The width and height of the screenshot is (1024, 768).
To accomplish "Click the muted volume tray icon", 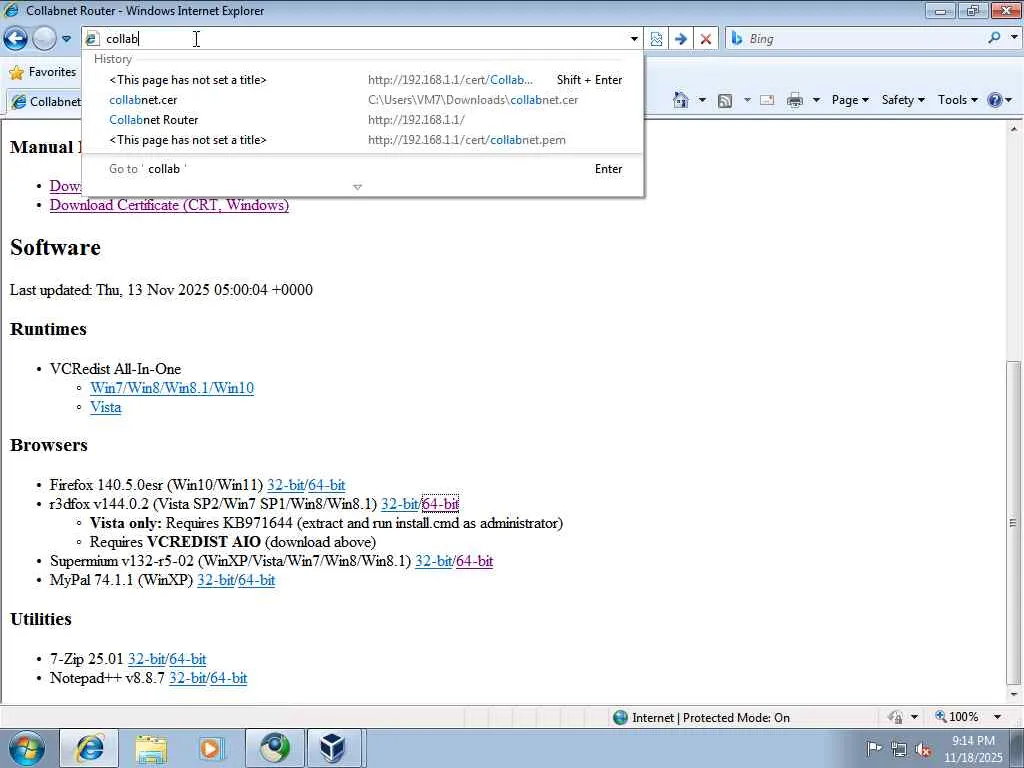I will 923,750.
